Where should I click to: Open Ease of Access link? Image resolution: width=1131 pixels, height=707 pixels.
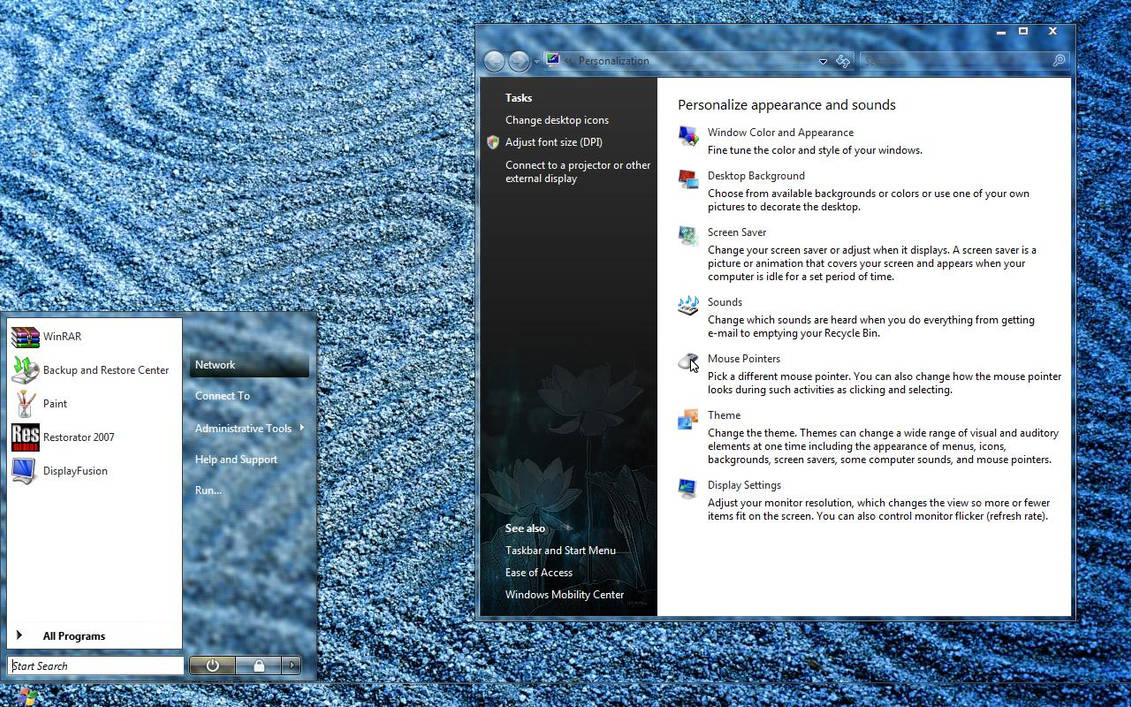pos(539,573)
